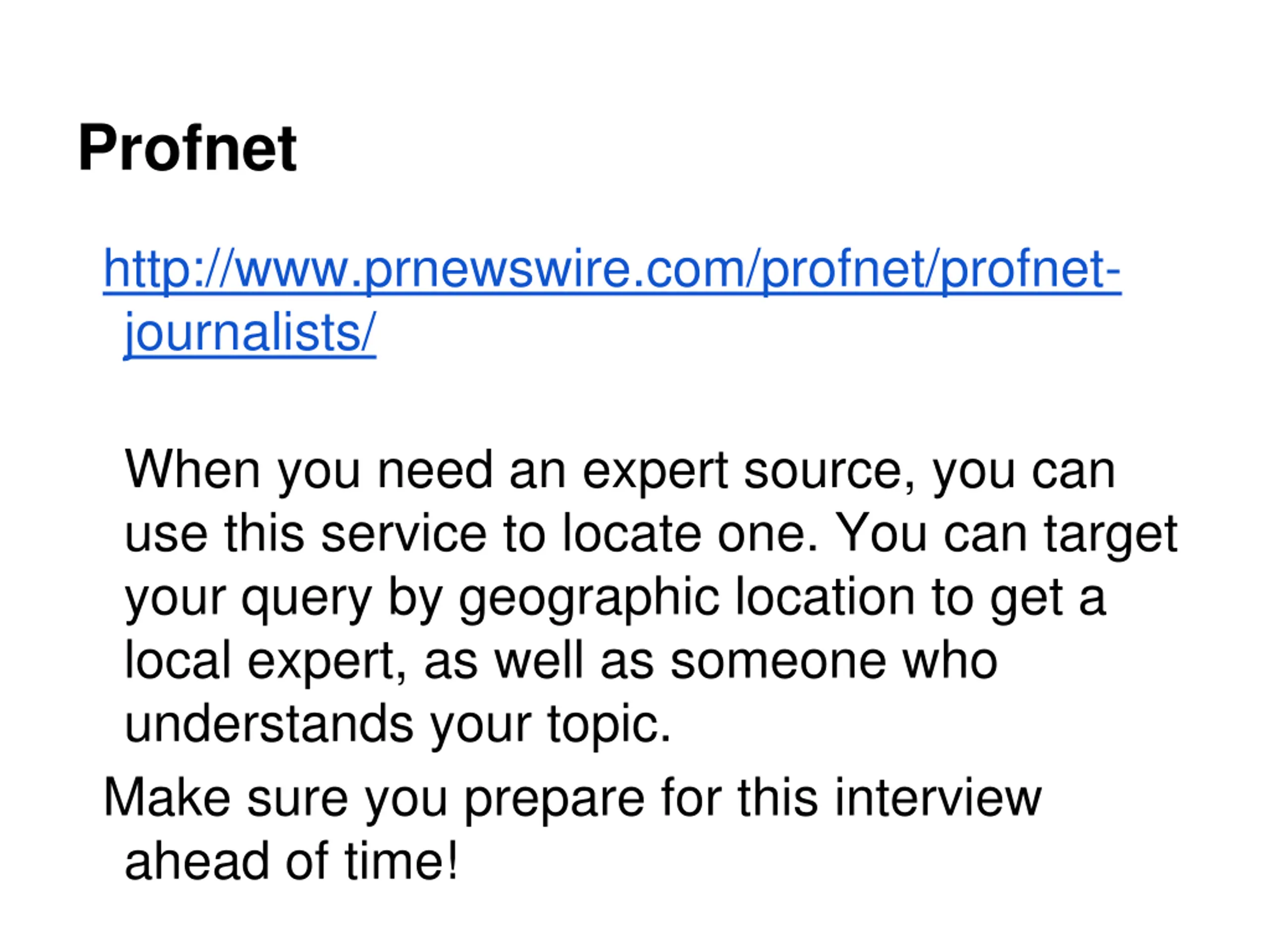This screenshot has height=952, width=1270.
Task: Click the phrase 'local expert' in the text
Action: click(x=265, y=661)
